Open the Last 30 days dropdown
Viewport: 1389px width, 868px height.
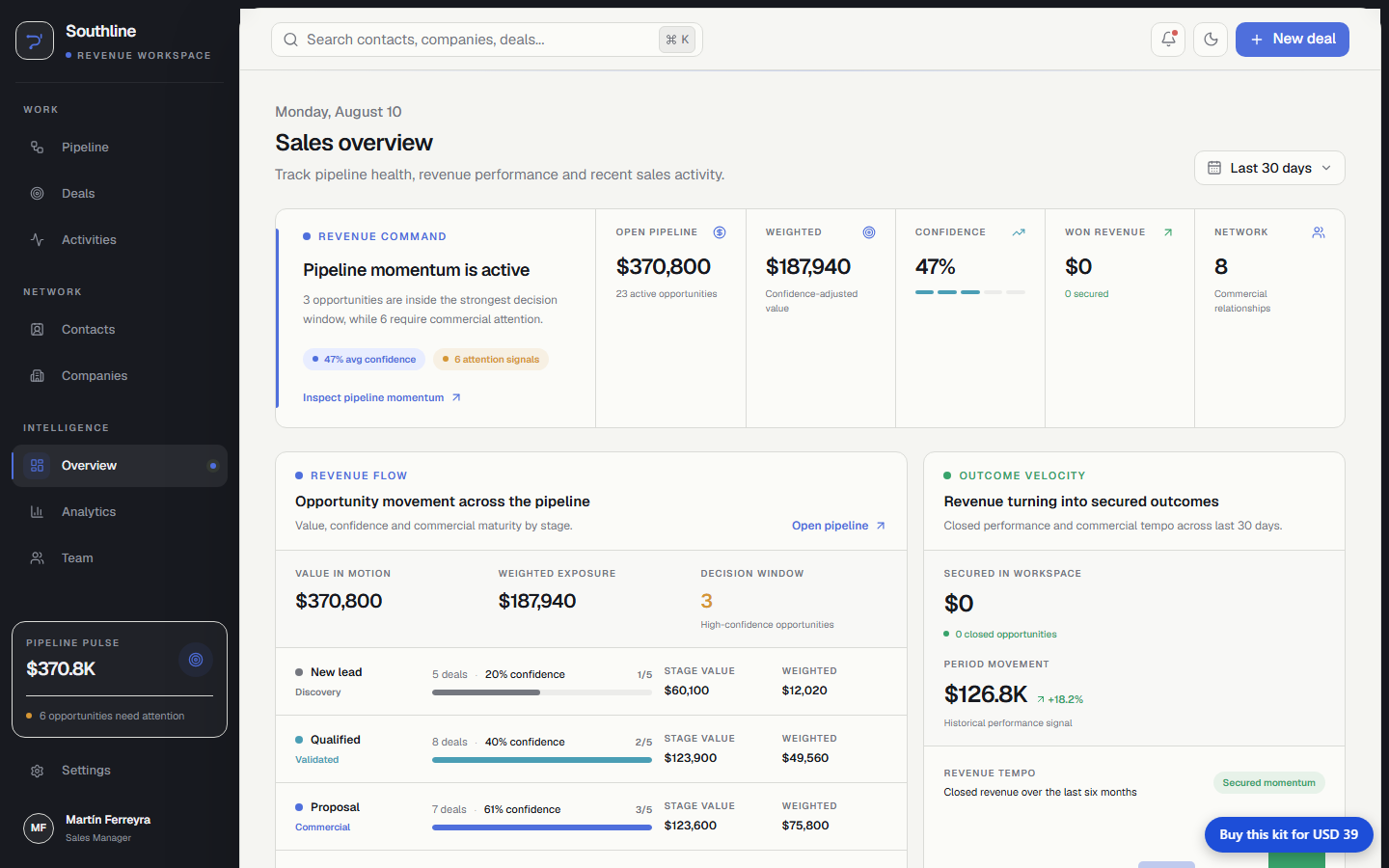(x=1269, y=168)
